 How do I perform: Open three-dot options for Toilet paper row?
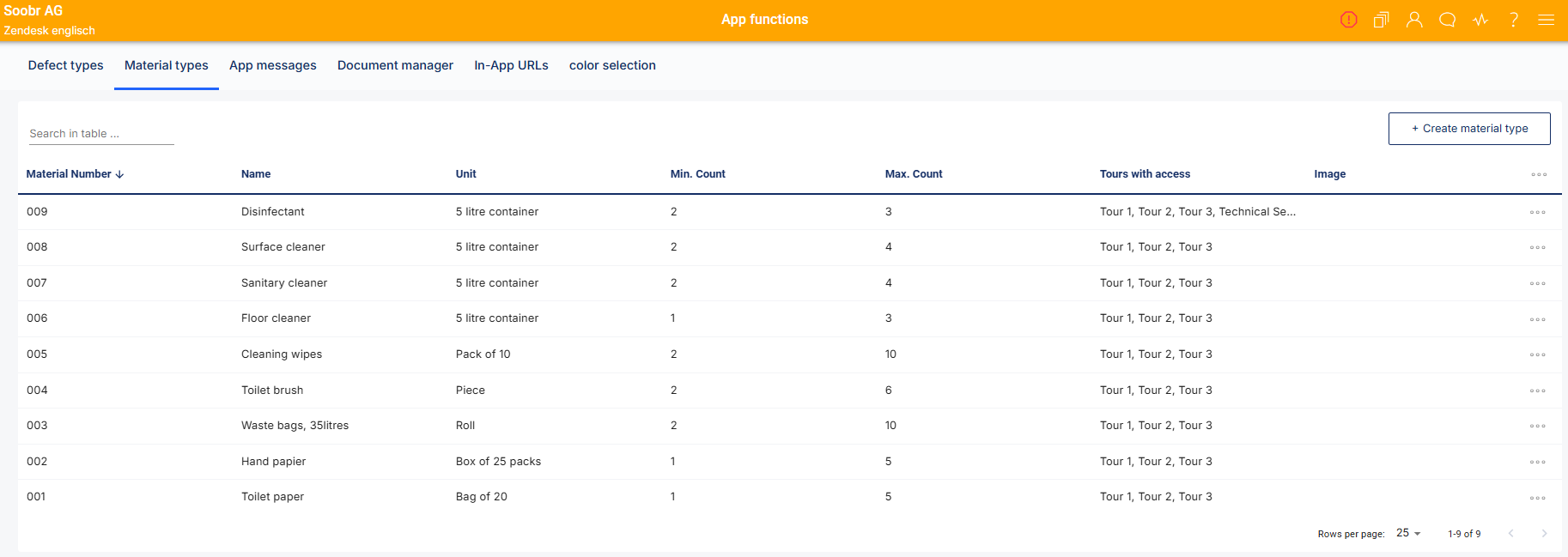coord(1537,498)
